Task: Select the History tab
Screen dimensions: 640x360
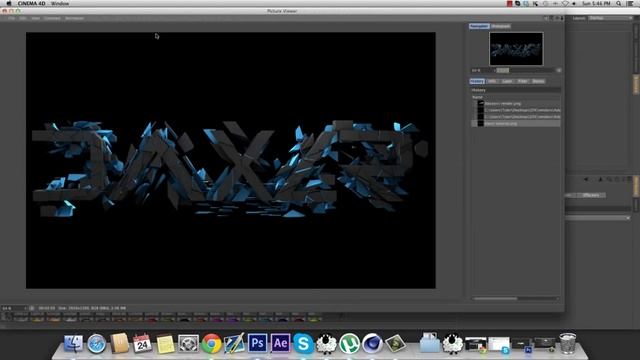Action: (x=477, y=81)
